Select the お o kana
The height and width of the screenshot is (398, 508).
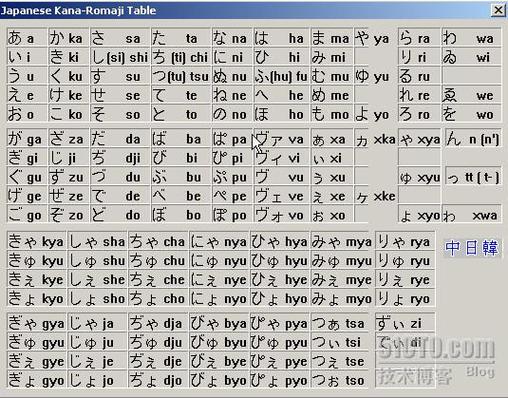point(27,114)
